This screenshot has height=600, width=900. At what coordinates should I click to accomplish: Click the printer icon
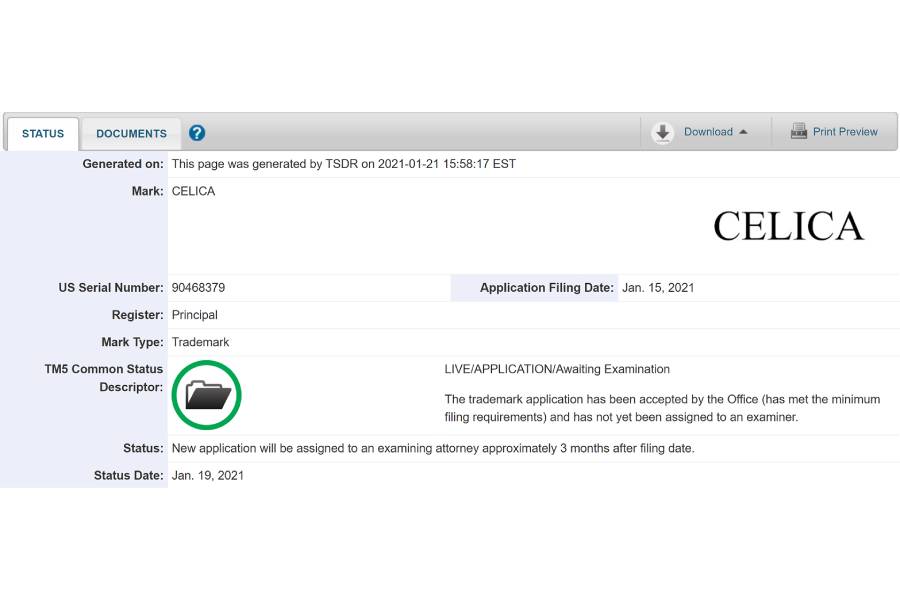[799, 131]
